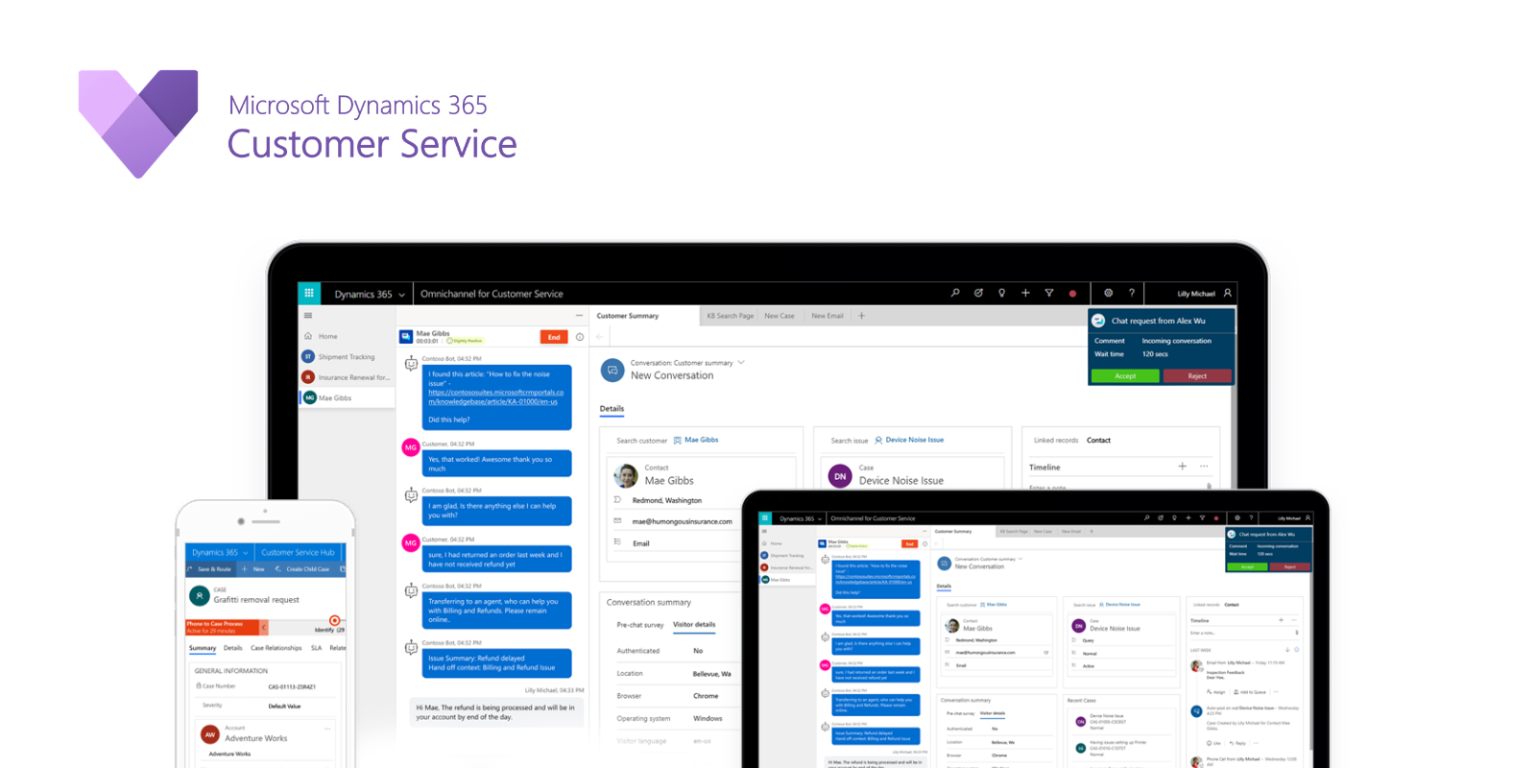Reject the Alex Wu chat request on the large monitor

(x=1197, y=376)
